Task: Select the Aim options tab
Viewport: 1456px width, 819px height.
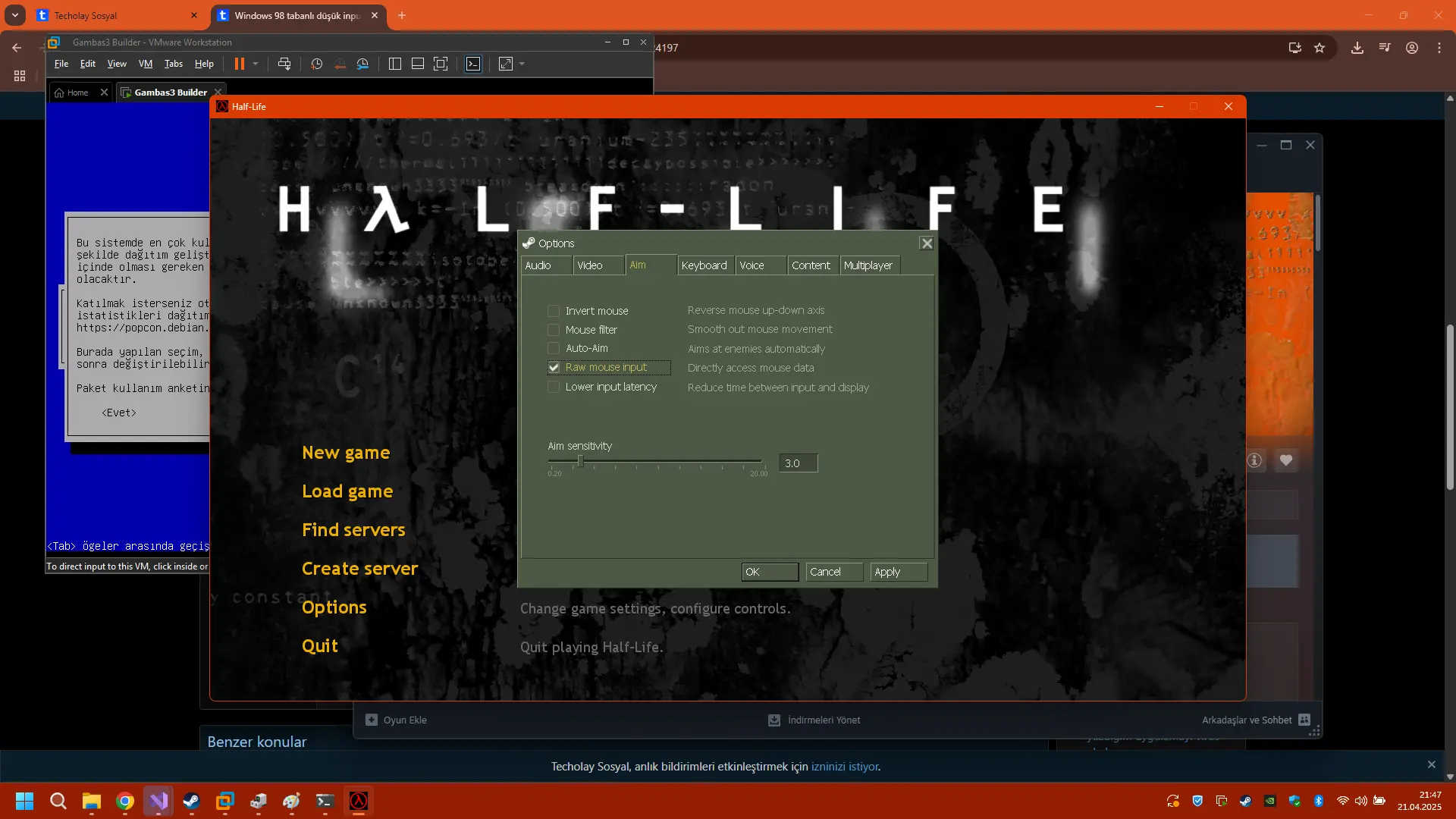Action: (x=651, y=265)
